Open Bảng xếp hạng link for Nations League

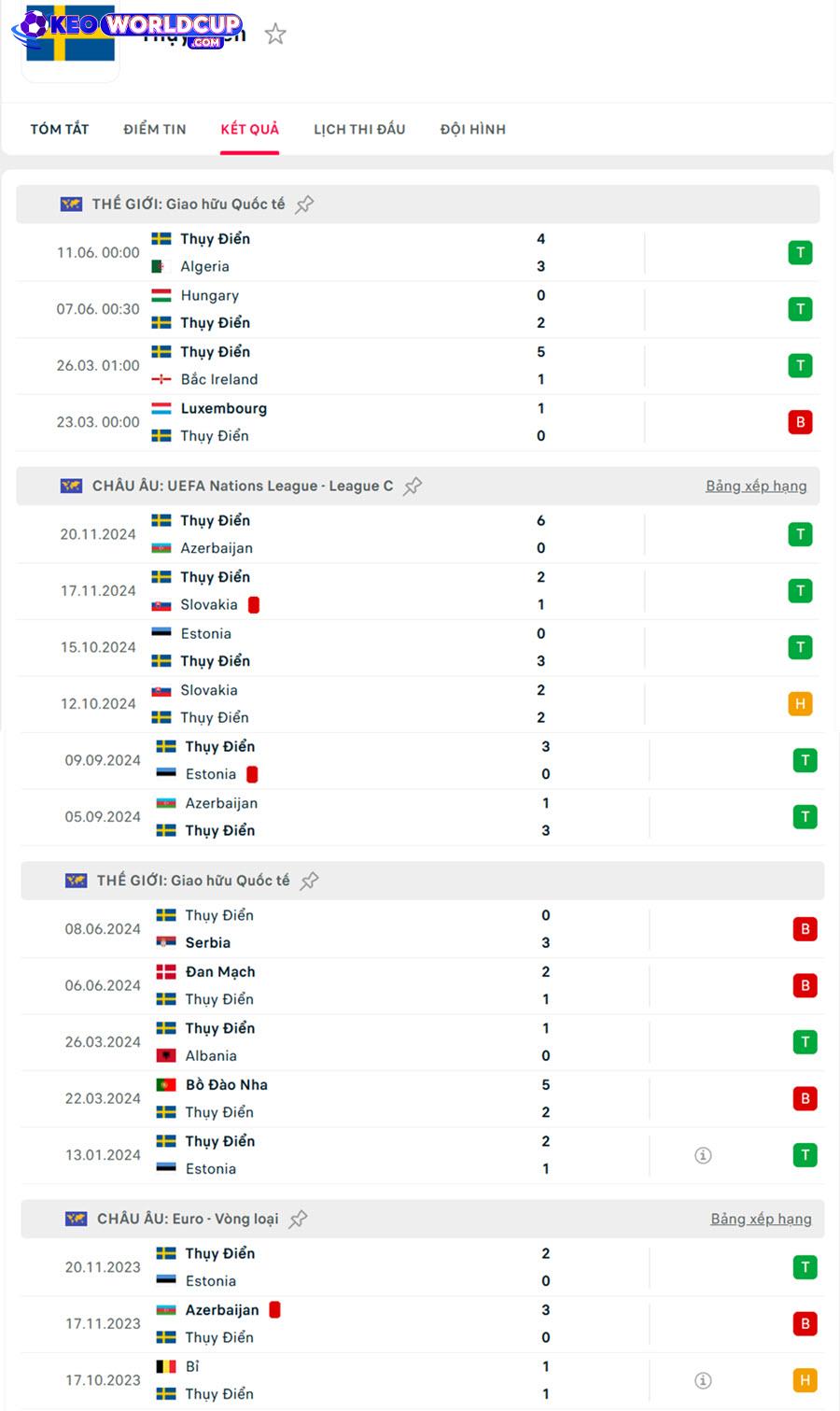click(756, 487)
